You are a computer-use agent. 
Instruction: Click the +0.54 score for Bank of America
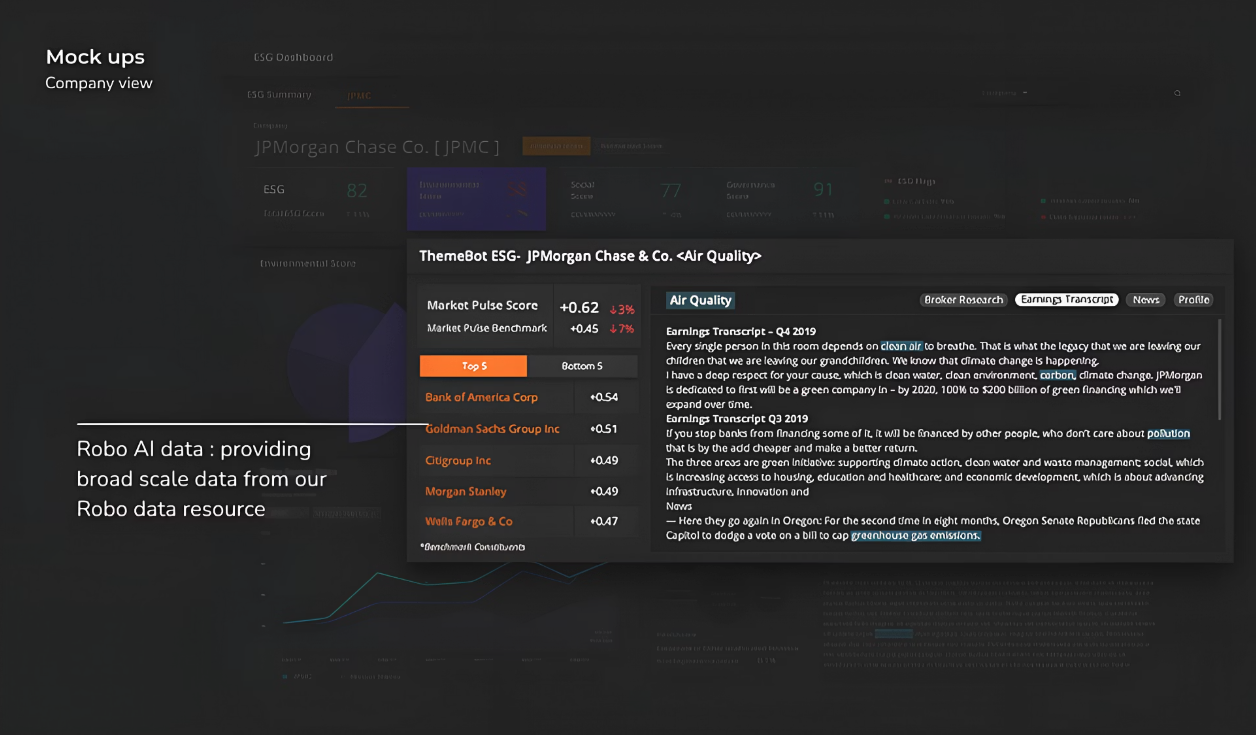[604, 398]
